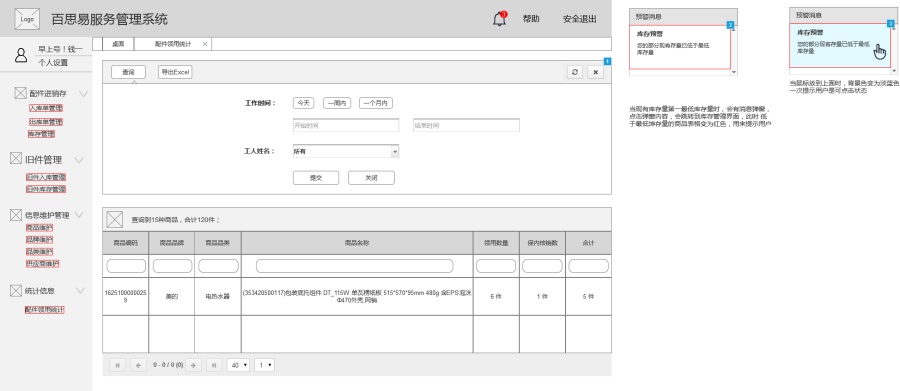Go to first page in pagination
The height and width of the screenshot is (391, 900).
pos(117,365)
